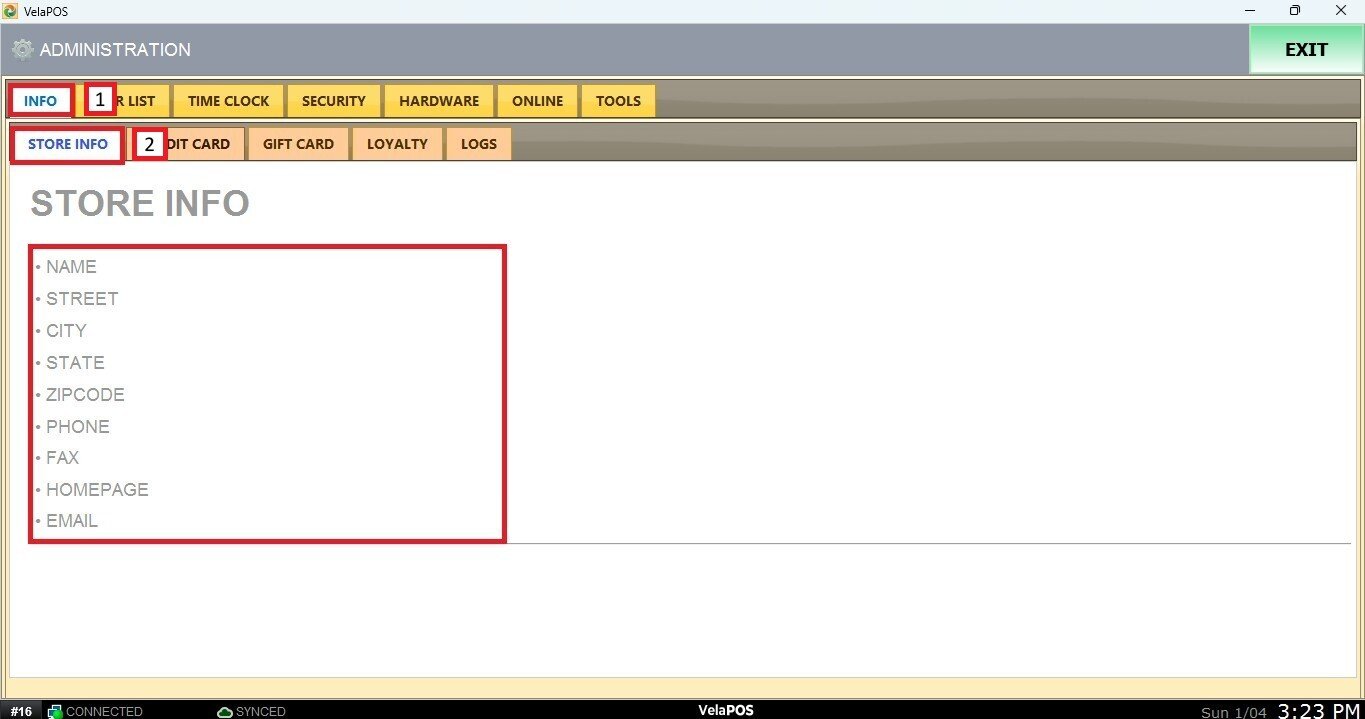
Task: Click the CONNECTED network status icon
Action: pyautogui.click(x=55, y=711)
